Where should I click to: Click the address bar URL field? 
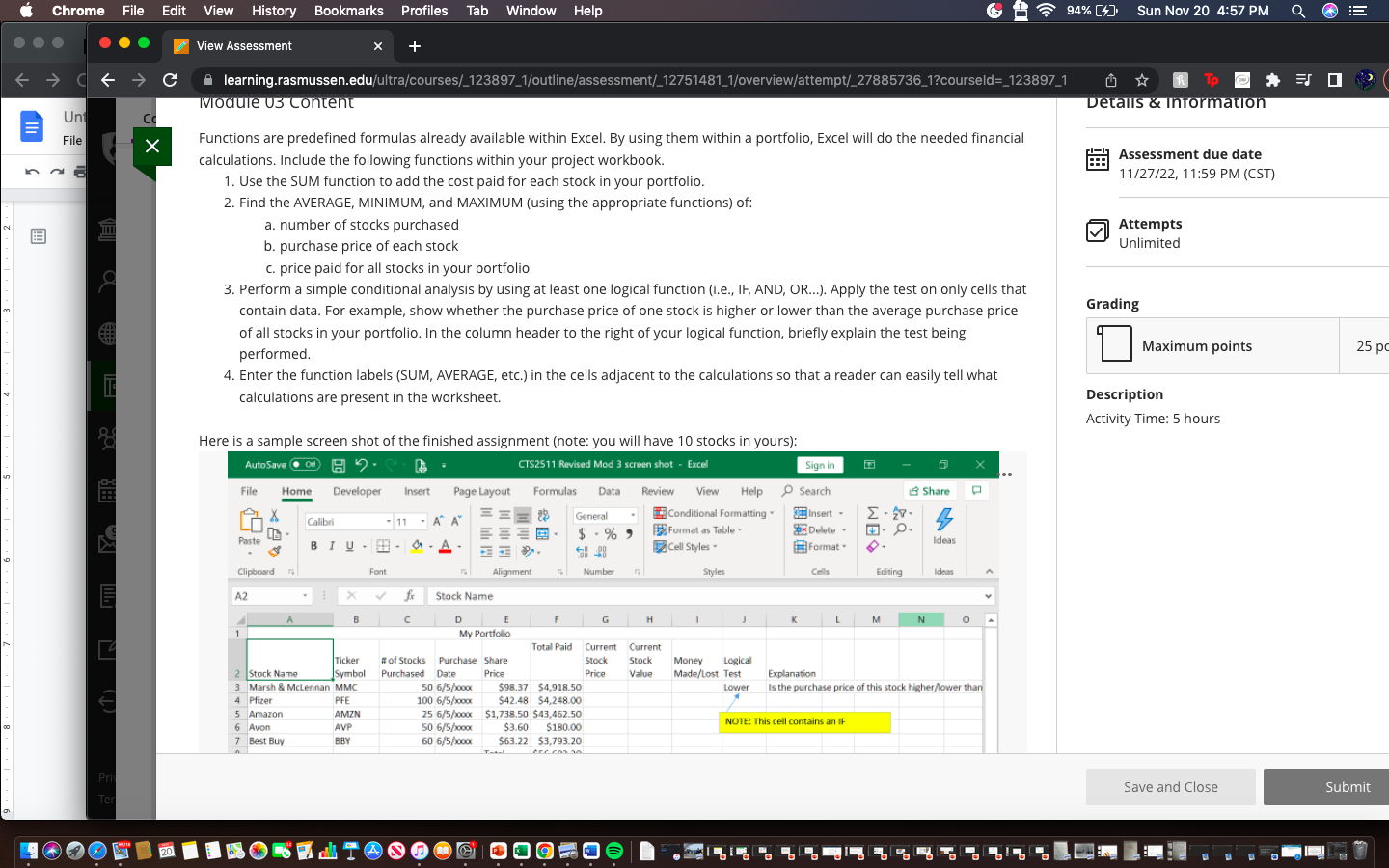click(644, 80)
